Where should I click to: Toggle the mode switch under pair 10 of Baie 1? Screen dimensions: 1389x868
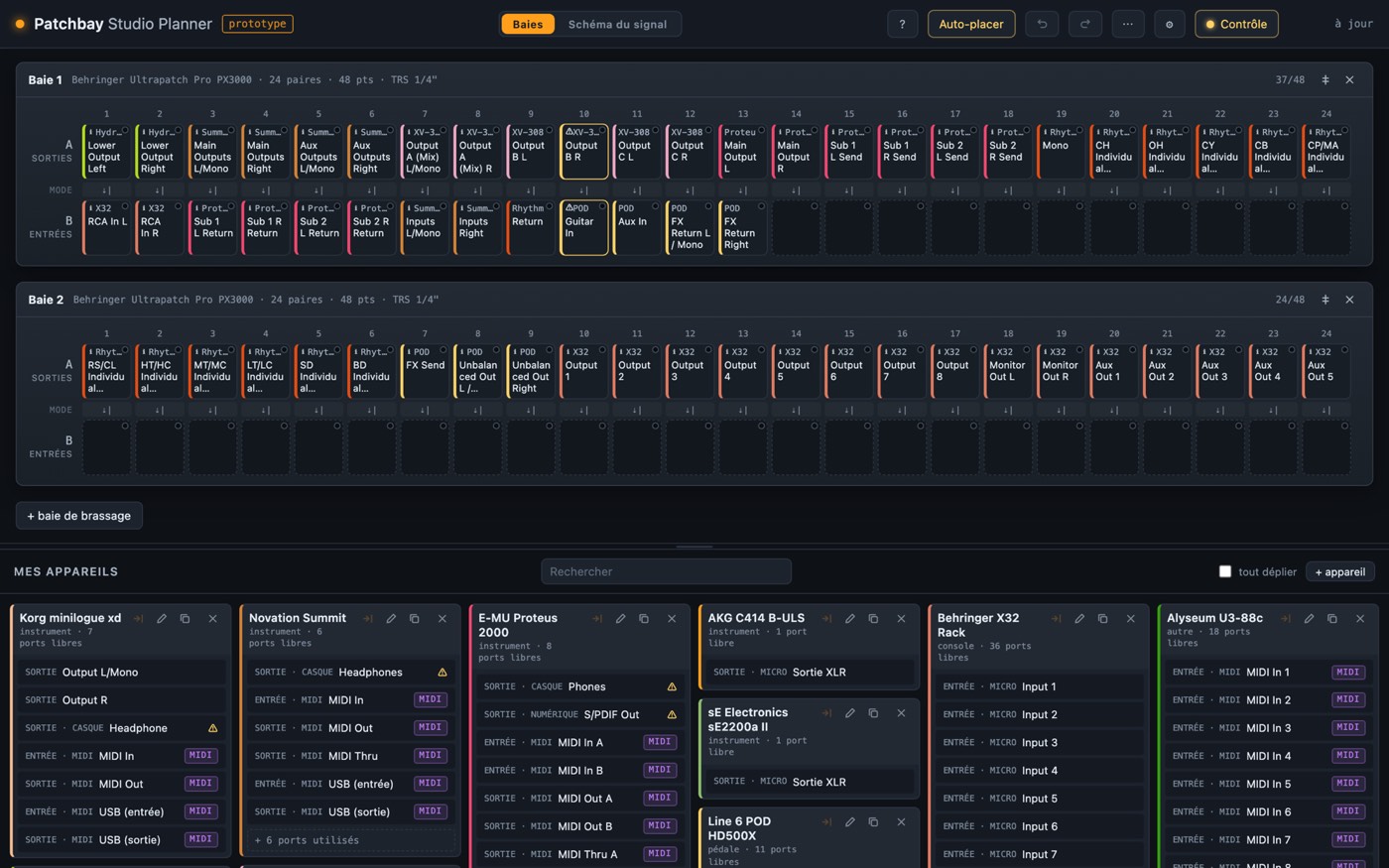point(583,190)
